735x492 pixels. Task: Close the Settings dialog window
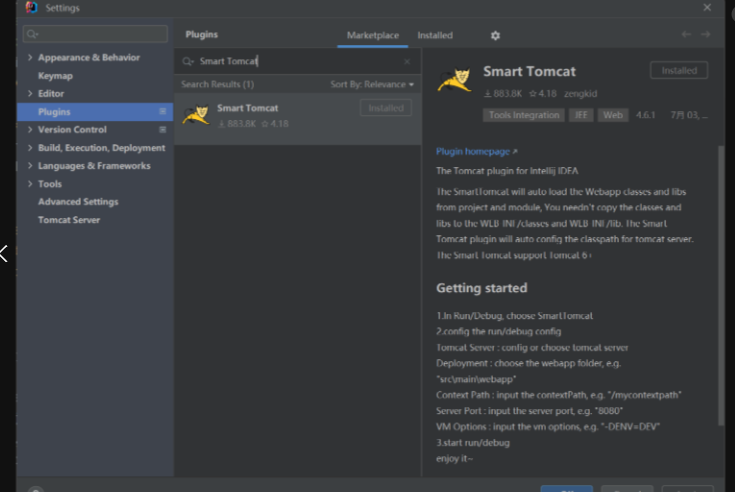tap(707, 7)
